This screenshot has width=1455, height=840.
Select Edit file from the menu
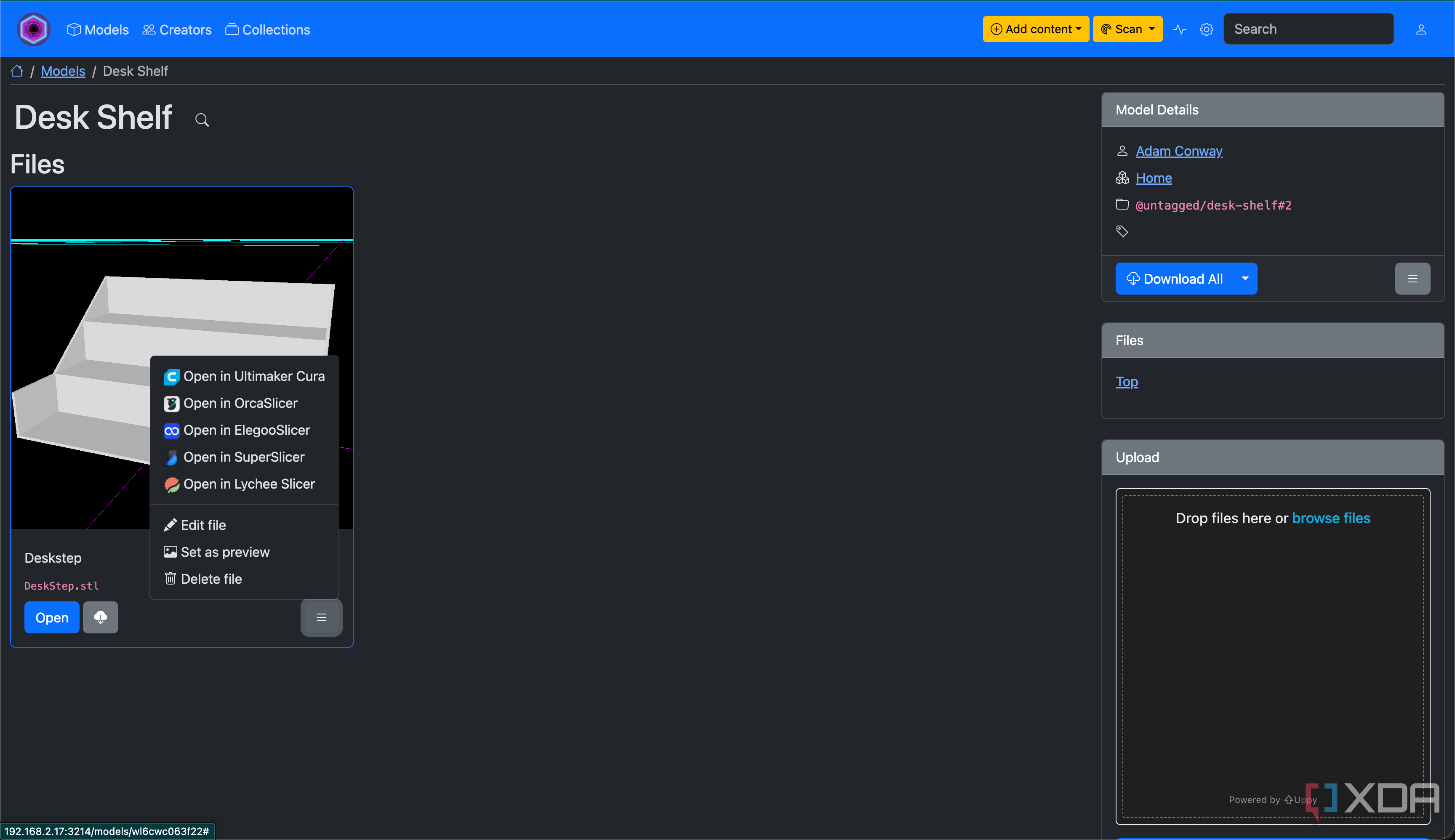[244, 525]
